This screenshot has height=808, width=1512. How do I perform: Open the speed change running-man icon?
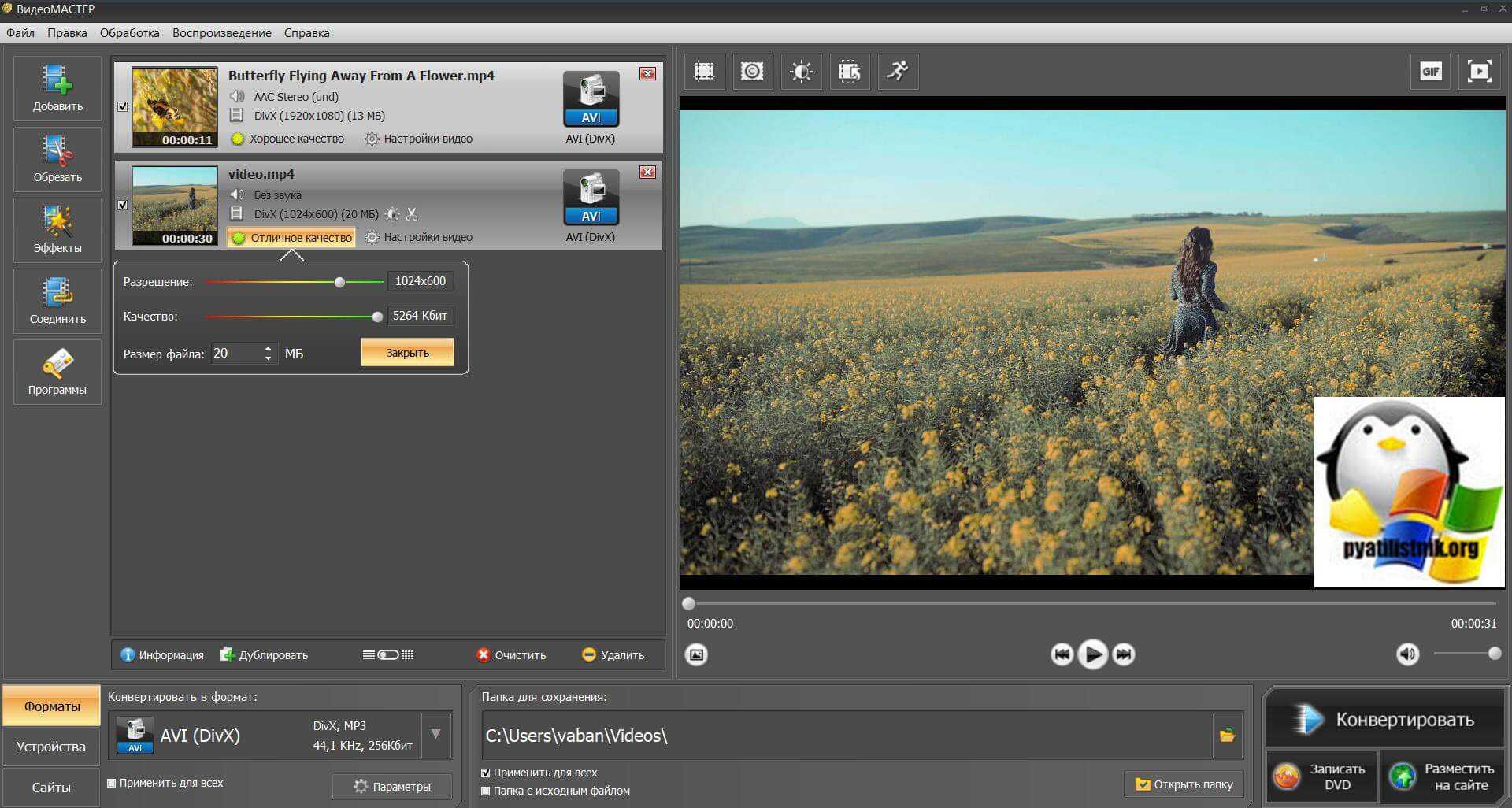[898, 72]
